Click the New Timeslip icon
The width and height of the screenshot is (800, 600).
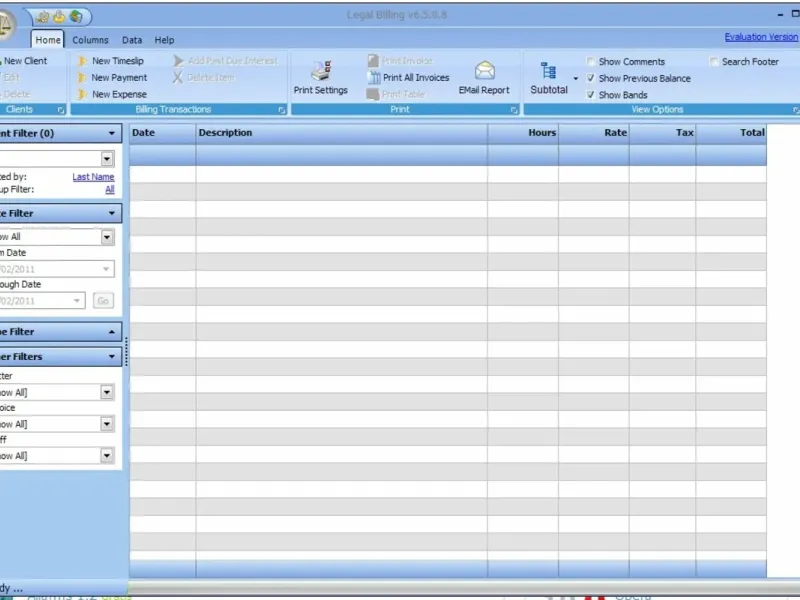[x=82, y=61]
